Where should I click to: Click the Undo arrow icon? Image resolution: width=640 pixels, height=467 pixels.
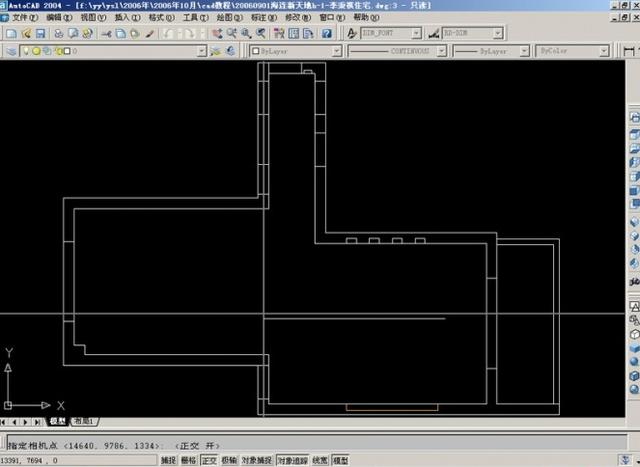[169, 33]
